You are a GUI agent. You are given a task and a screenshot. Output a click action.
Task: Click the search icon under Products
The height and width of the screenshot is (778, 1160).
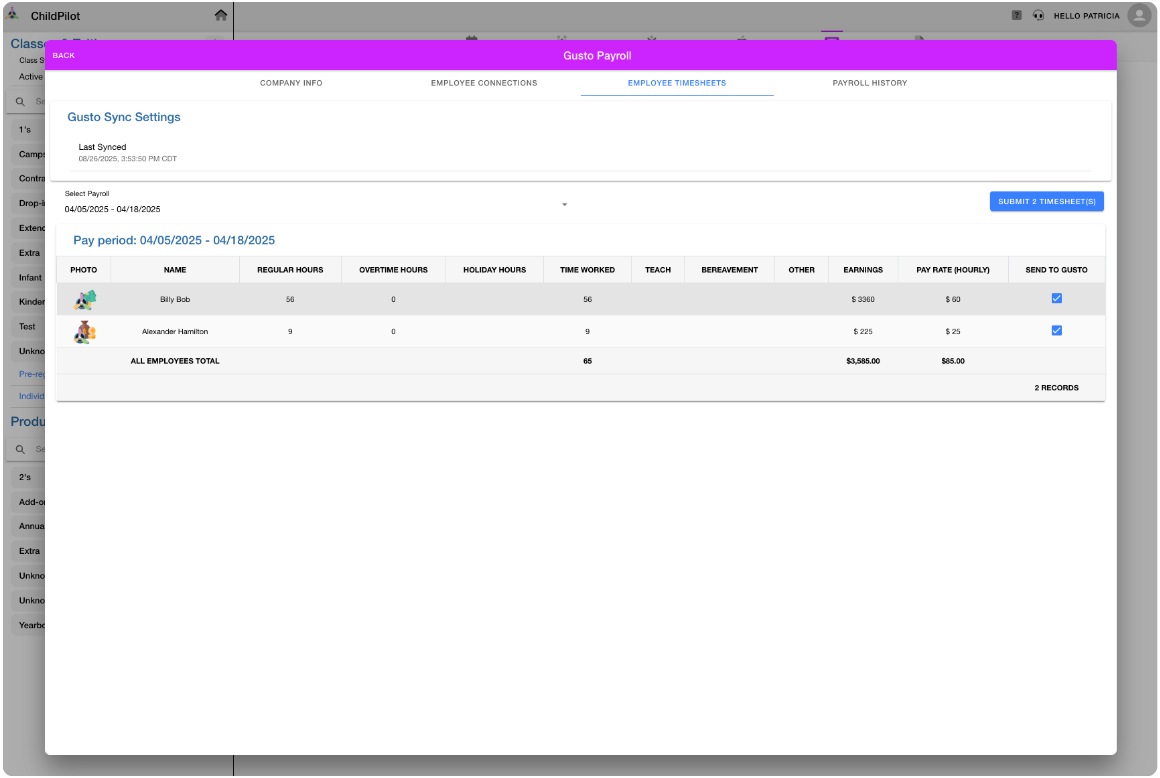tap(21, 449)
